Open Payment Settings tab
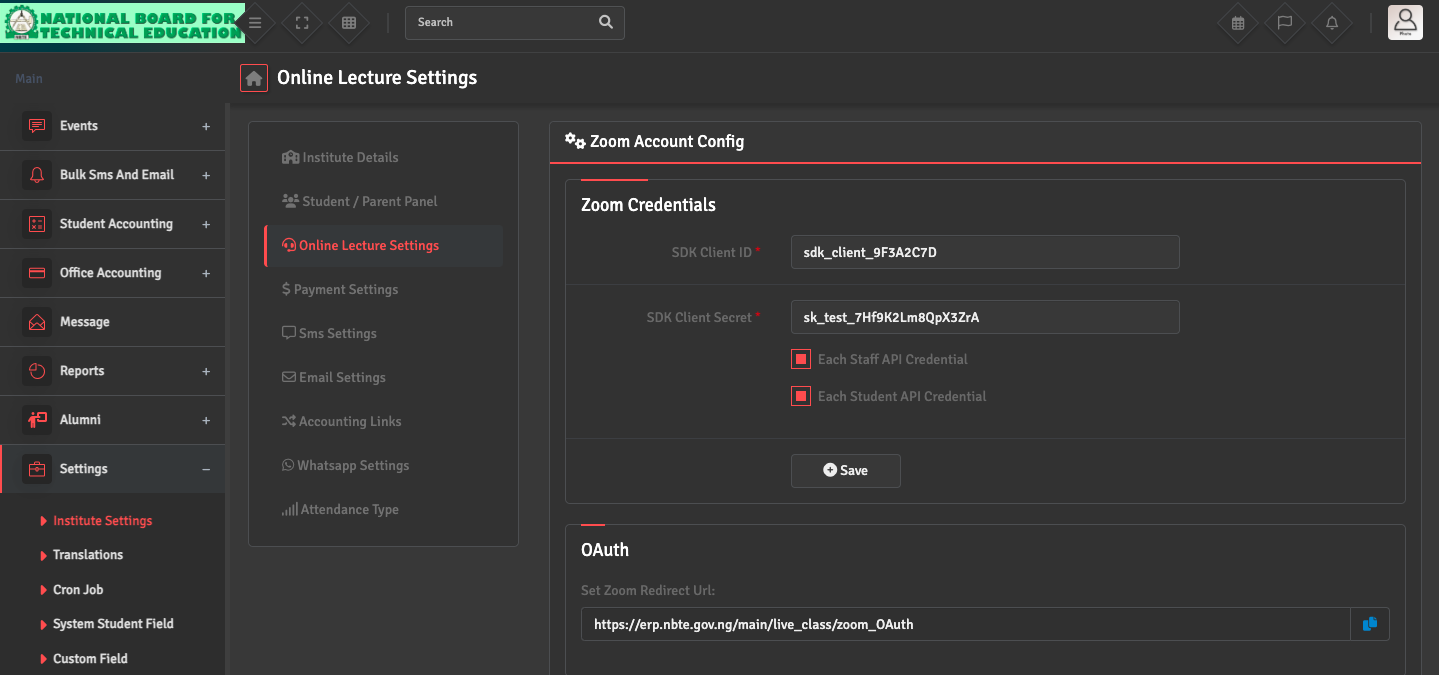The image size is (1439, 675). click(345, 289)
